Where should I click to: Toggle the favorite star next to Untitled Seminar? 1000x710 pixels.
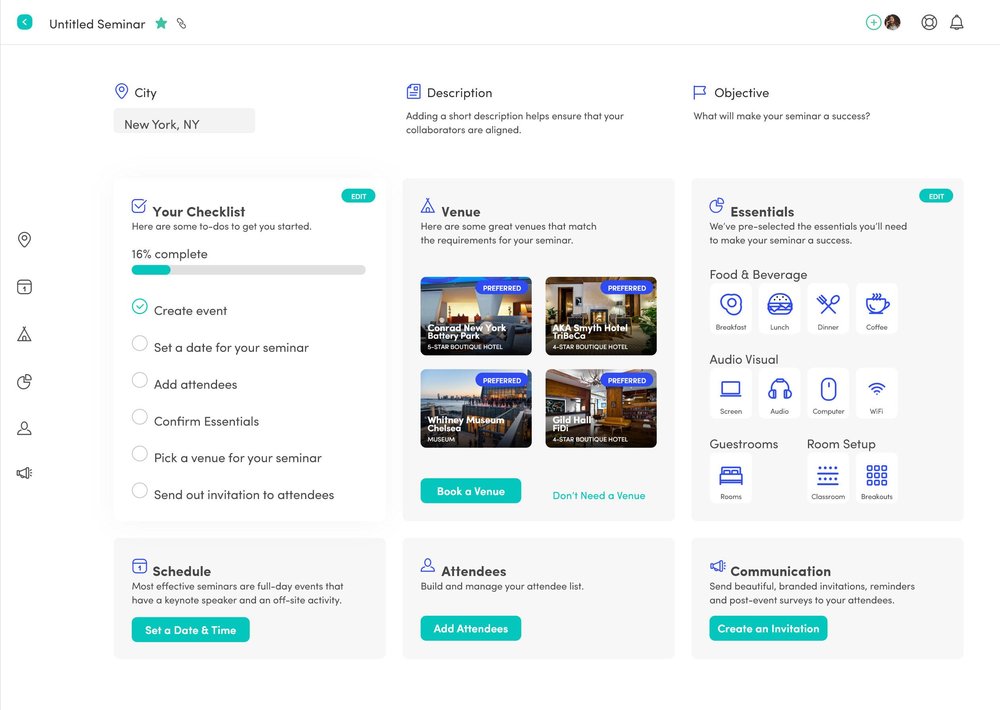[x=161, y=24]
